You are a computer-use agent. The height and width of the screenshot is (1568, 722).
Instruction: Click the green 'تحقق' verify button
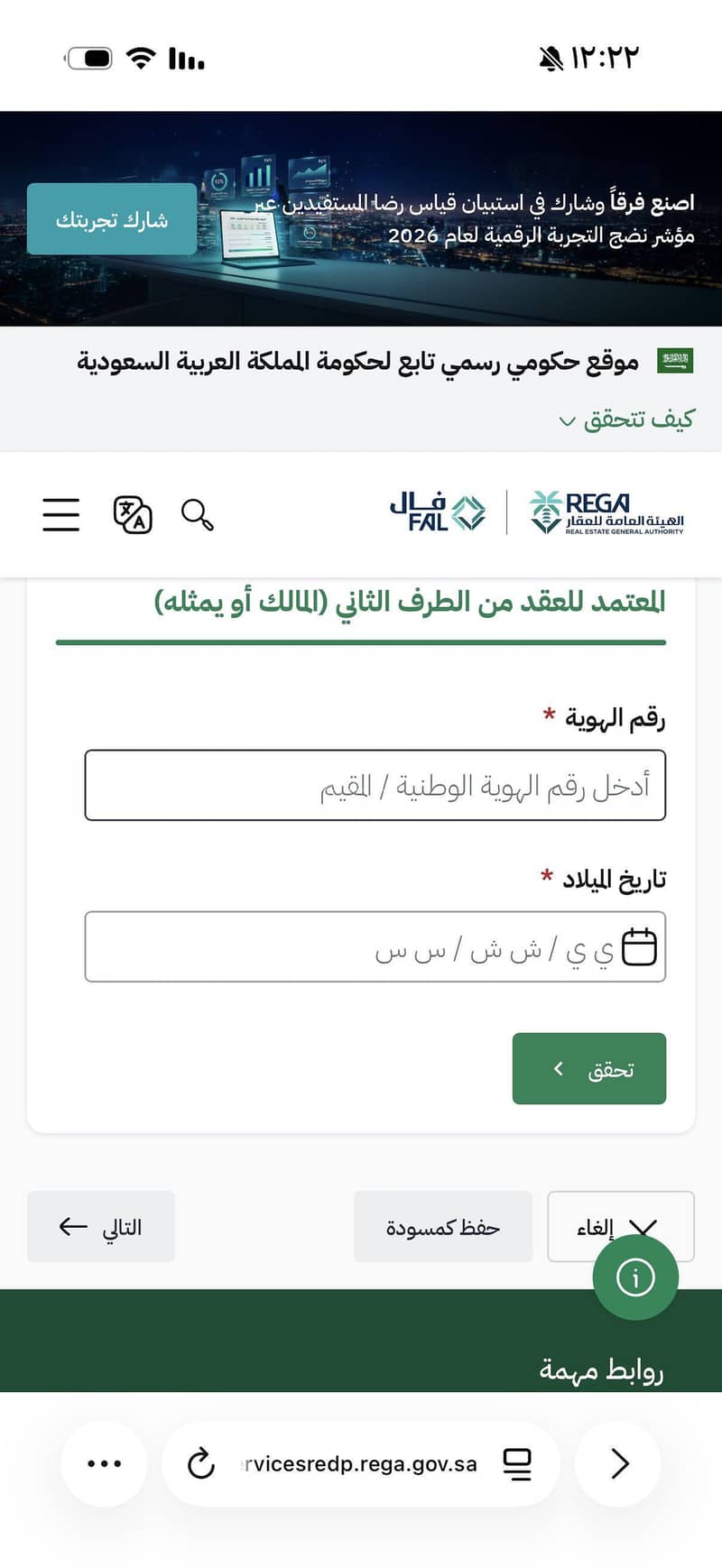(589, 1068)
